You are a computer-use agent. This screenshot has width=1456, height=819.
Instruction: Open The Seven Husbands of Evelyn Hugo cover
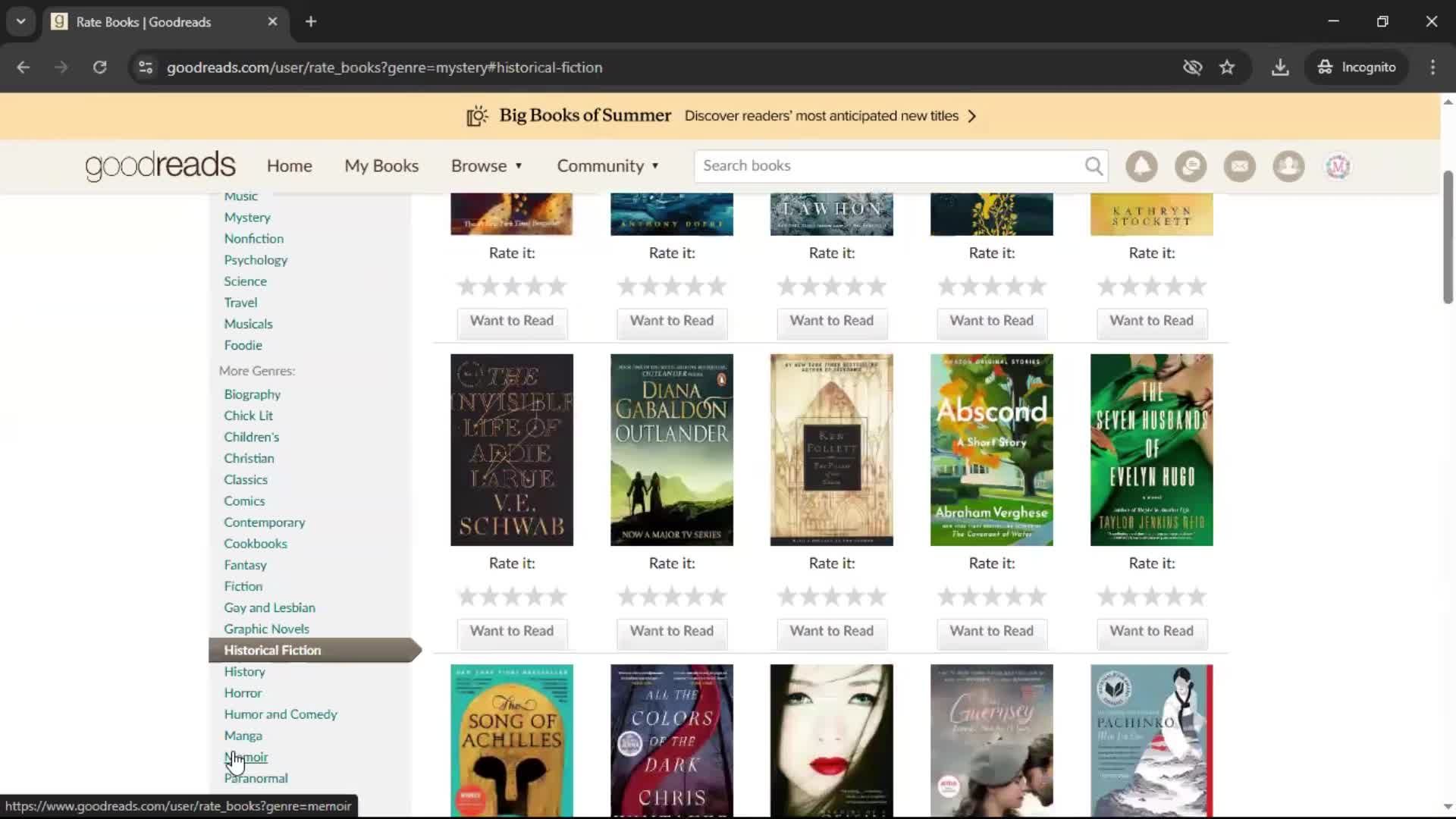tap(1152, 450)
